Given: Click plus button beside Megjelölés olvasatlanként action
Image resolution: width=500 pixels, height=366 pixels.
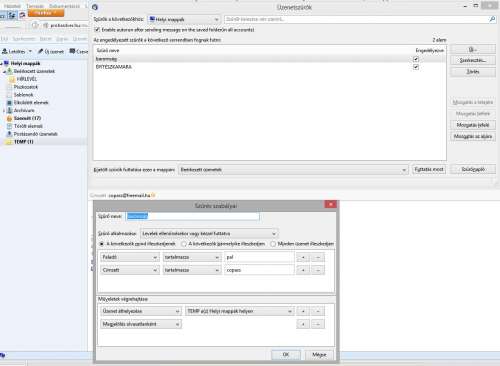Looking at the screenshot, I should [303, 324].
